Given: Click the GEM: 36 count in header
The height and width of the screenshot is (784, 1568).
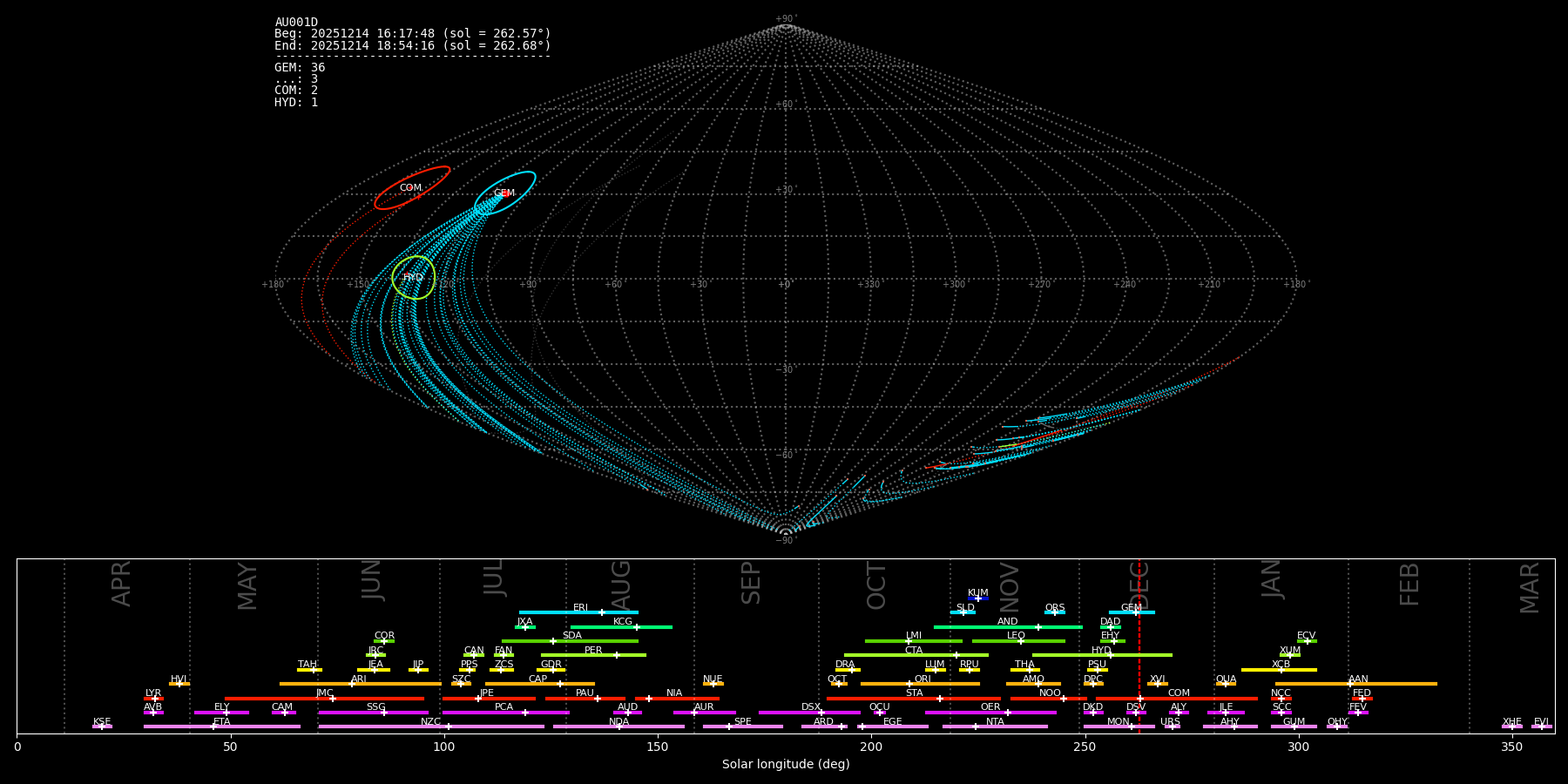Looking at the screenshot, I should [300, 68].
